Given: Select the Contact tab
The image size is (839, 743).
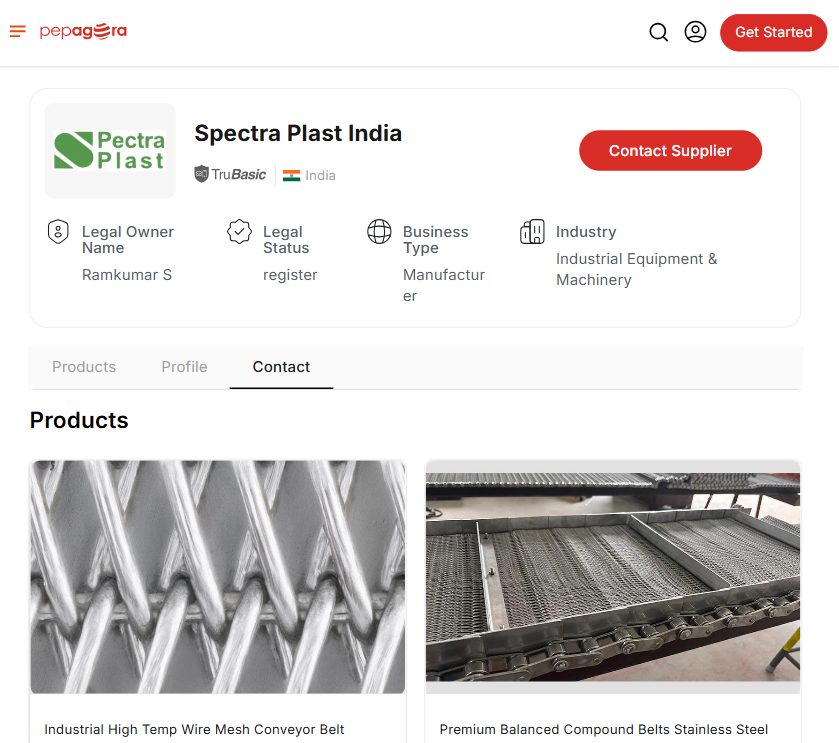Looking at the screenshot, I should (281, 367).
